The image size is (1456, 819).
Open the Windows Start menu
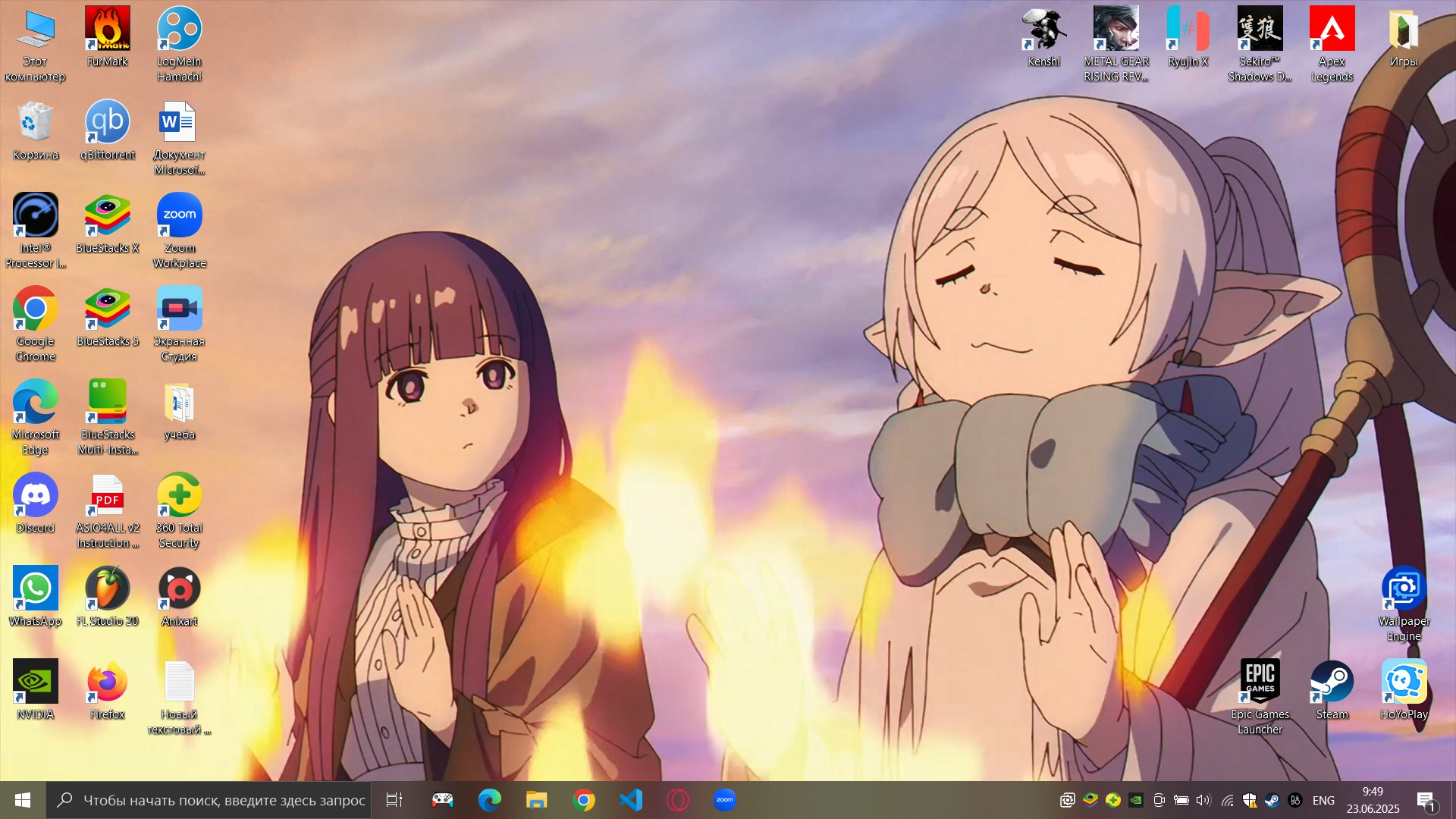pos(23,800)
